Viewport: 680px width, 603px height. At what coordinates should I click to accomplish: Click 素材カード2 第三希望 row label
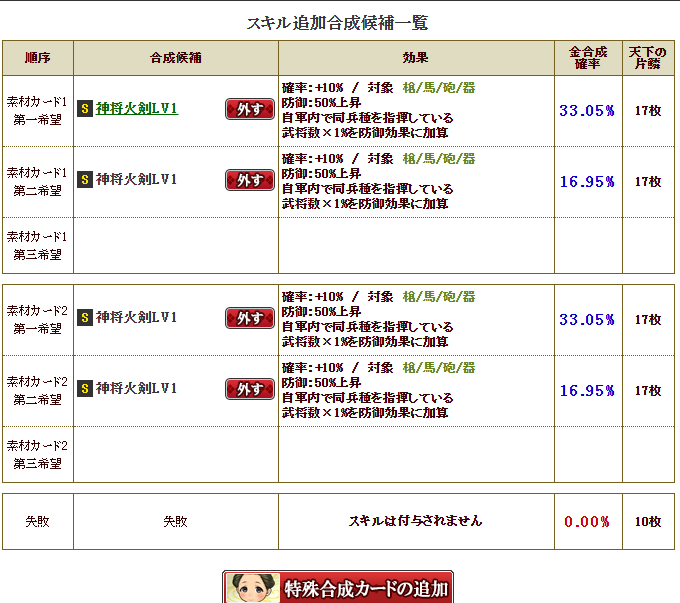37,455
